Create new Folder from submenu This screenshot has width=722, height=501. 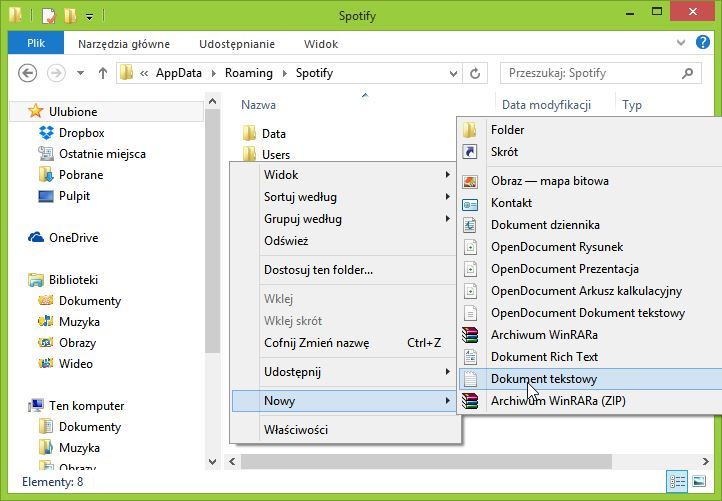point(591,130)
